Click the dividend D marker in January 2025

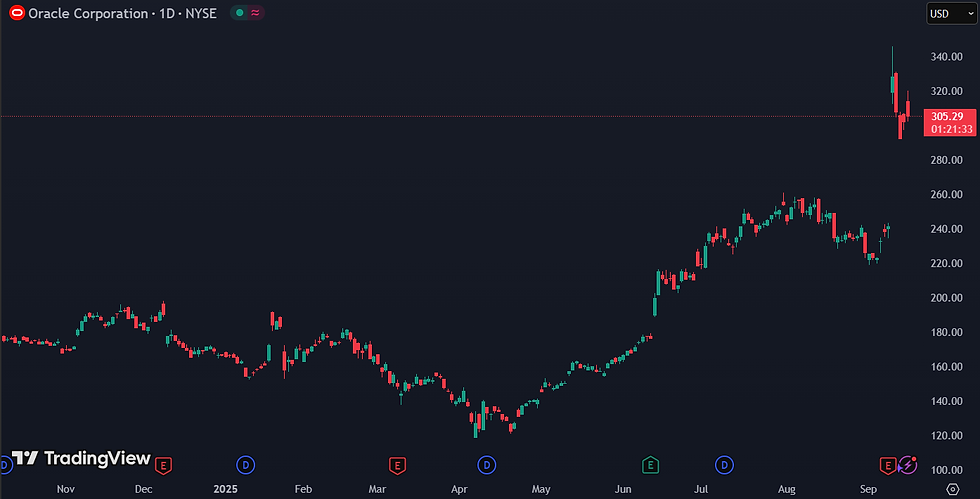click(x=246, y=465)
